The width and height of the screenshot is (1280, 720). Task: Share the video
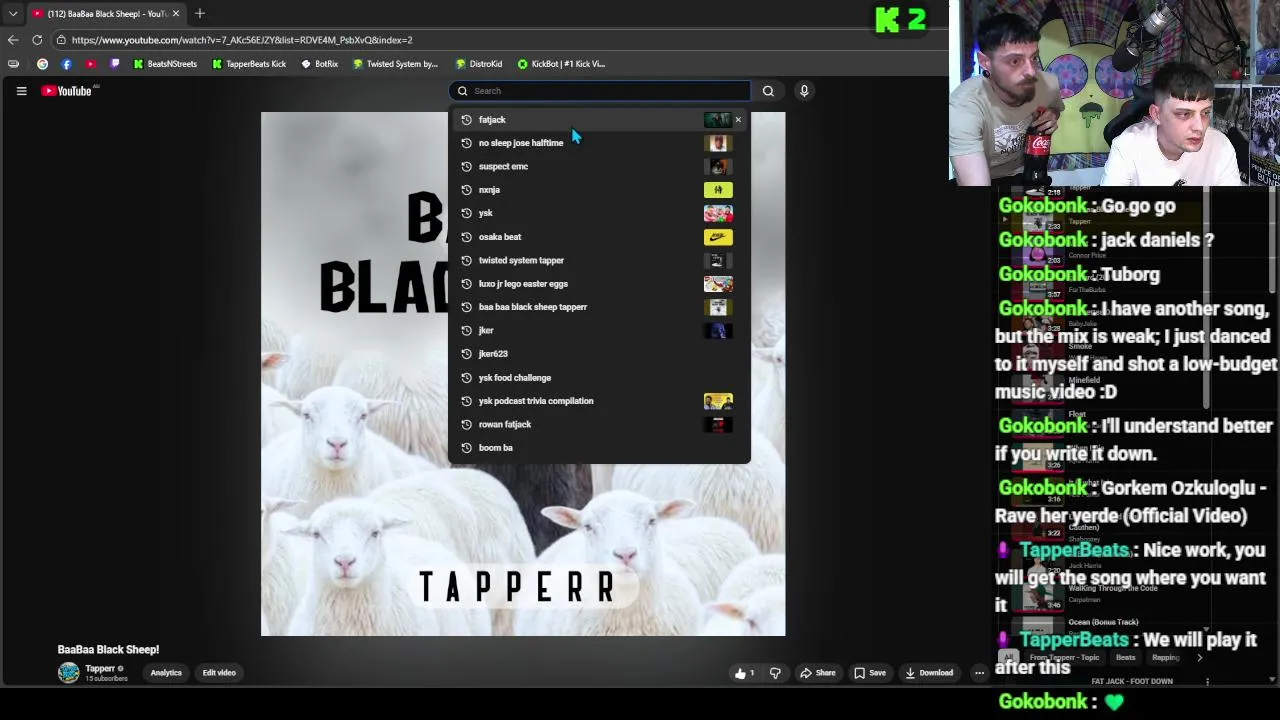click(x=817, y=673)
